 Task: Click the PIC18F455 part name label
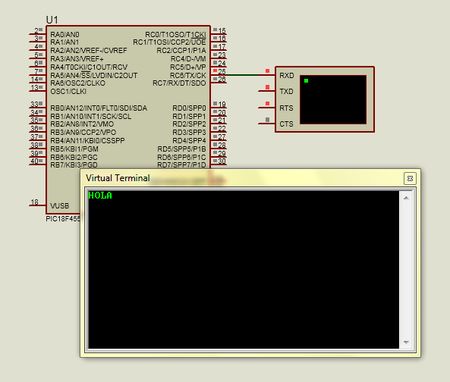point(63,219)
